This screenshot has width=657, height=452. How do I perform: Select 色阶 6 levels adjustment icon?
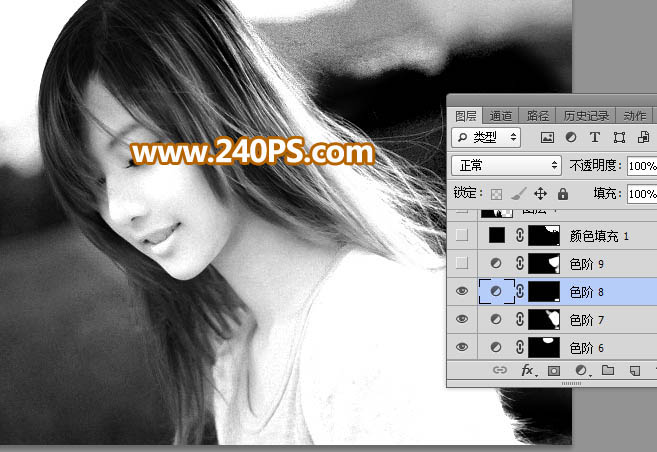[496, 347]
